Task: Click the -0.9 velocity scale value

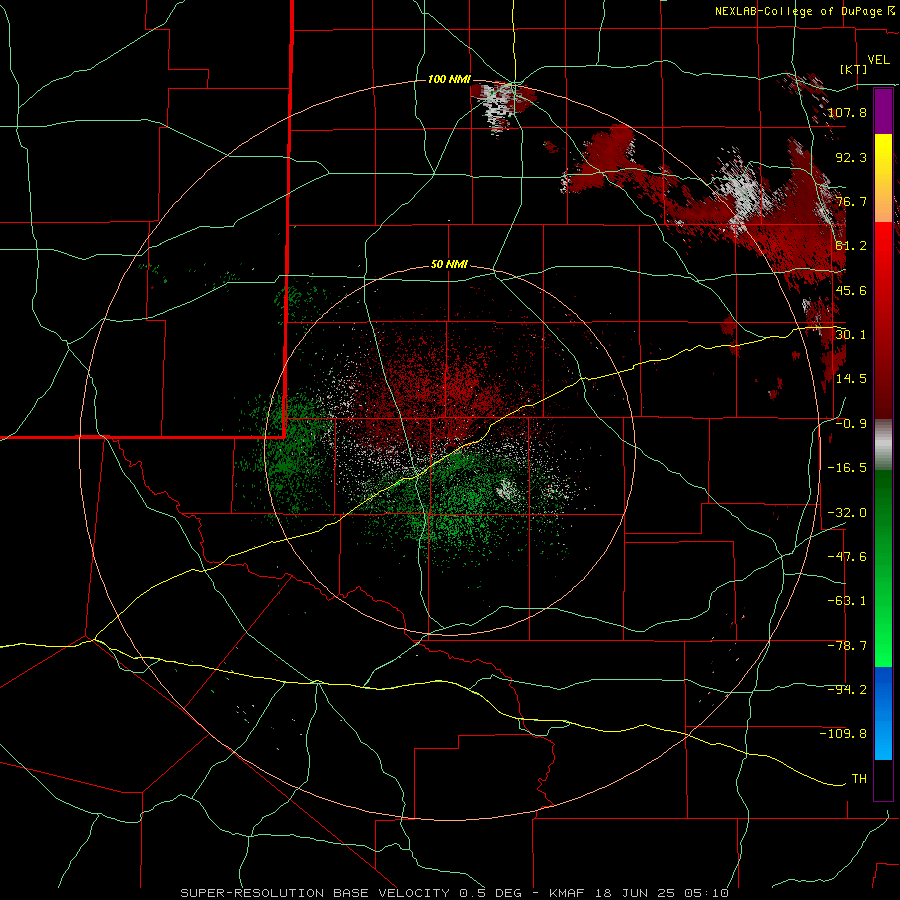Action: 851,424
